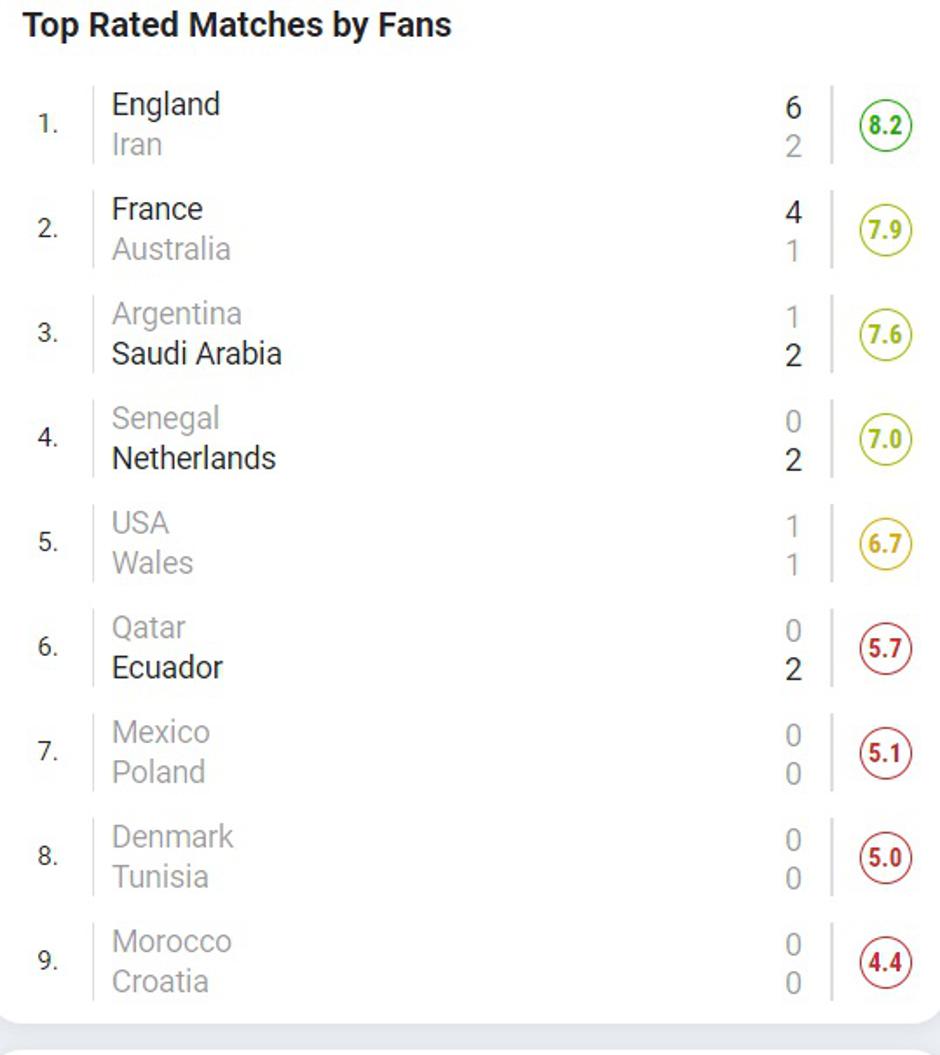Click the 5.7 red rating badge
This screenshot has width=940, height=1055.
pos(885,649)
